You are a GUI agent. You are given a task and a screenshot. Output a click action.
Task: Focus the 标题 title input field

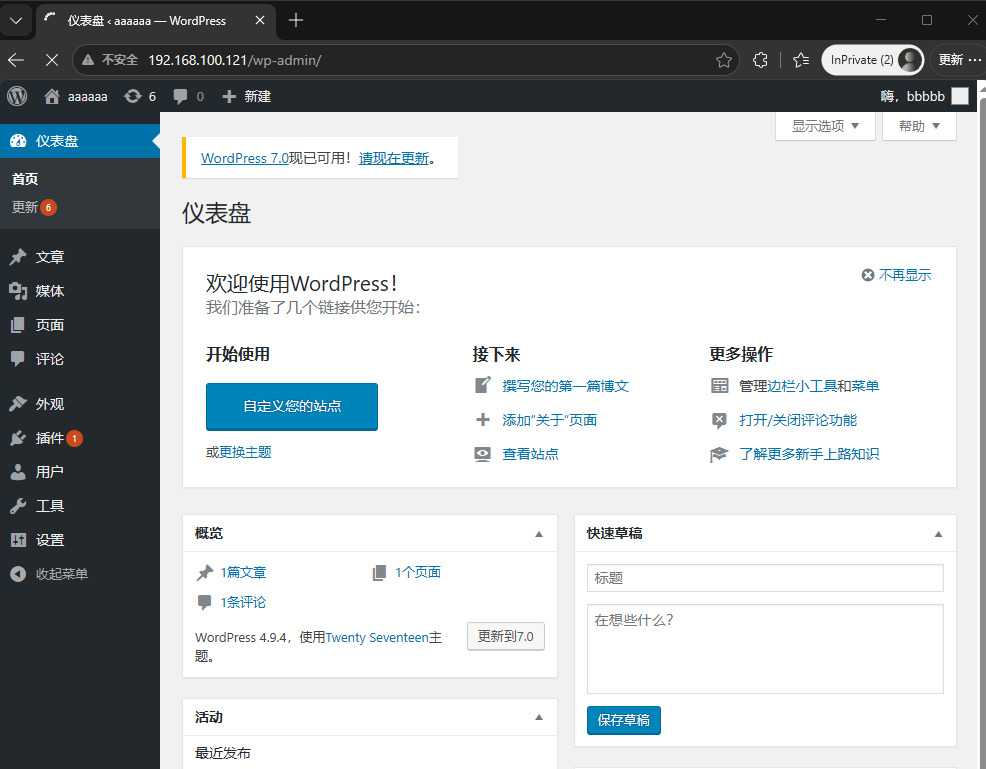pyautogui.click(x=765, y=578)
